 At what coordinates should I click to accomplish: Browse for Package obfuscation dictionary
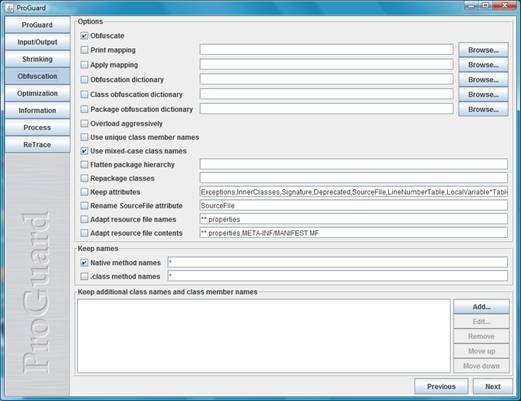click(x=483, y=109)
